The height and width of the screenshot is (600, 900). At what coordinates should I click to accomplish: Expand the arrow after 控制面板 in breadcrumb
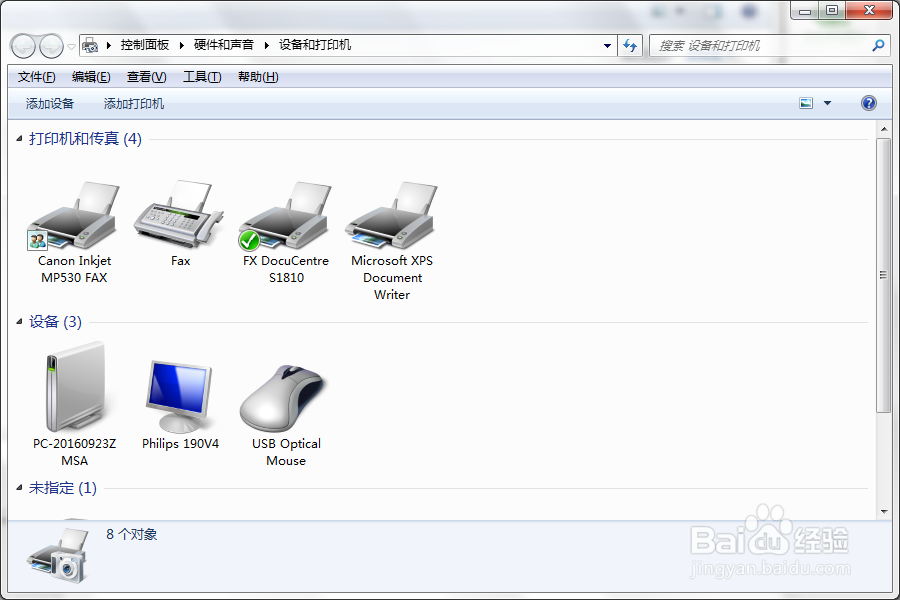tap(181, 45)
